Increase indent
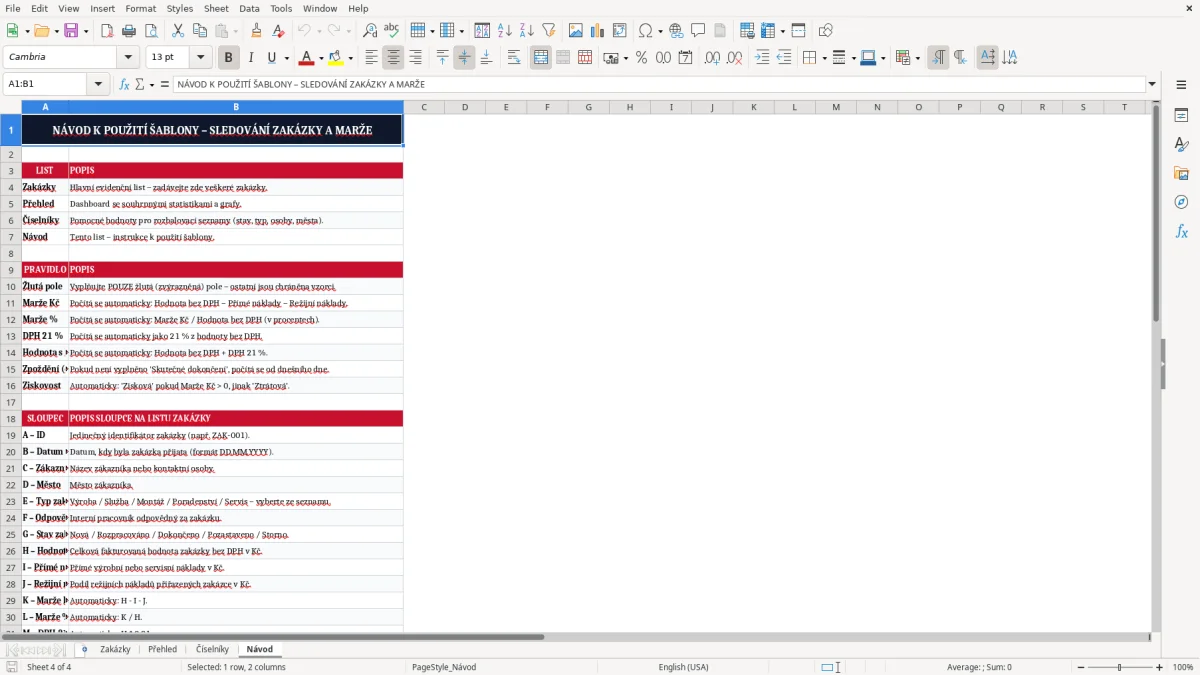 coord(762,58)
